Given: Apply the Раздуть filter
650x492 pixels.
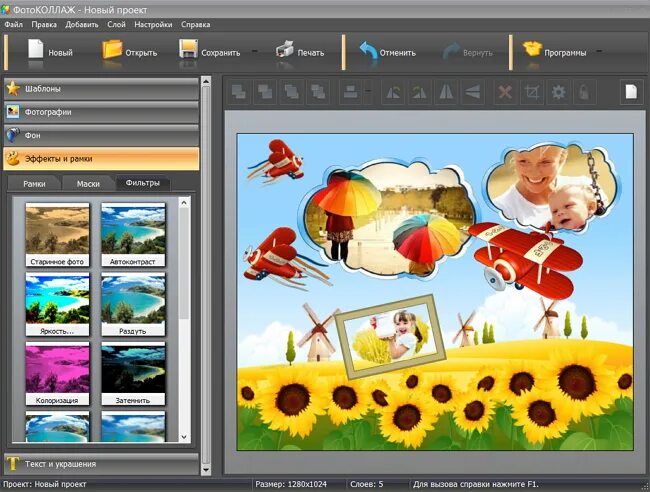Looking at the screenshot, I should (x=133, y=304).
